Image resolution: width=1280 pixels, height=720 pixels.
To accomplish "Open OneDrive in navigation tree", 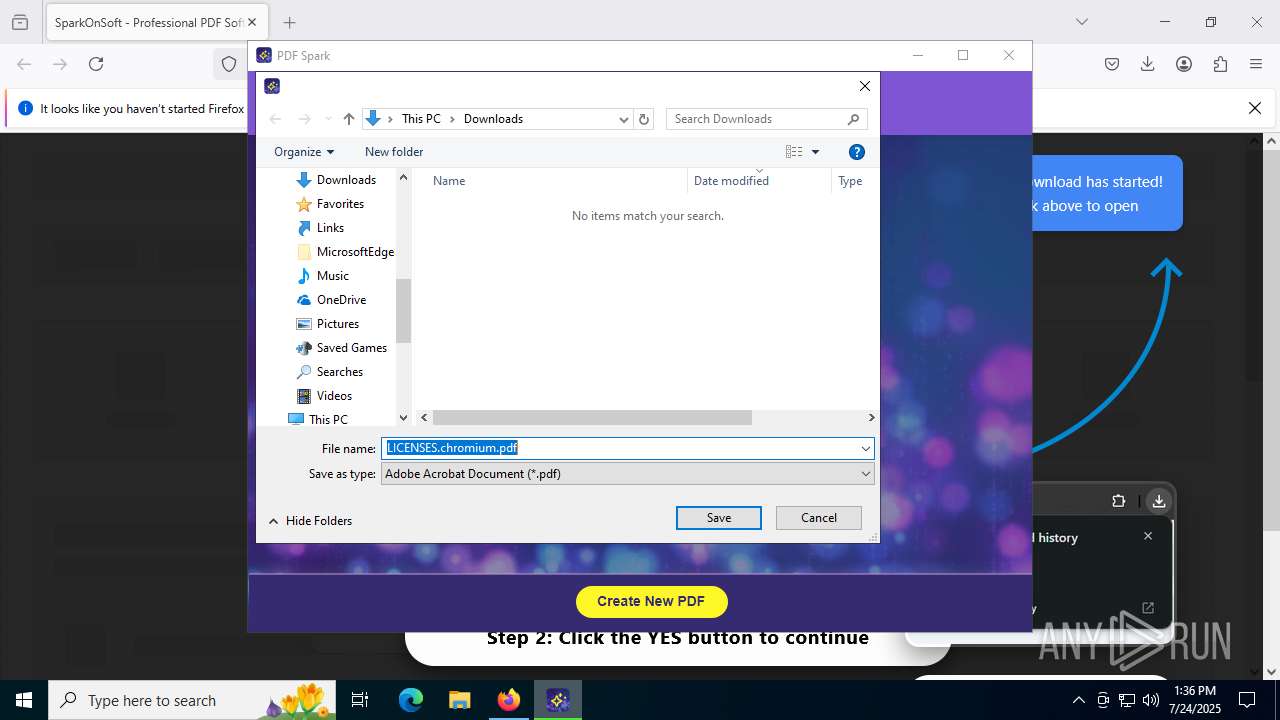I will (341, 300).
